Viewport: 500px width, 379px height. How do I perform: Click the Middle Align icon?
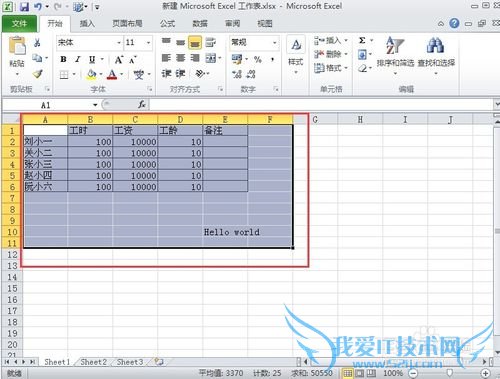[180, 42]
